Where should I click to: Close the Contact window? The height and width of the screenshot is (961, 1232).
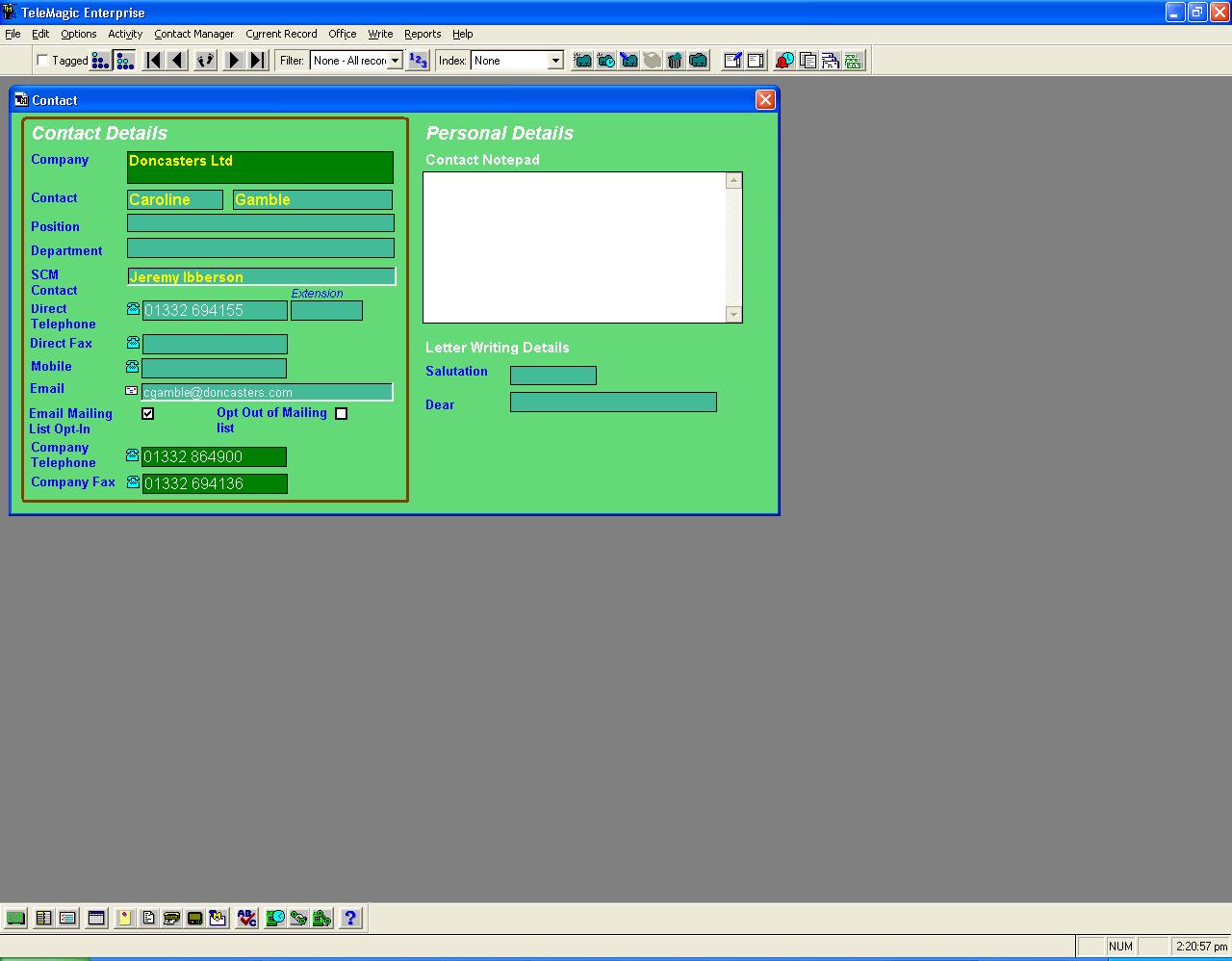[x=765, y=100]
